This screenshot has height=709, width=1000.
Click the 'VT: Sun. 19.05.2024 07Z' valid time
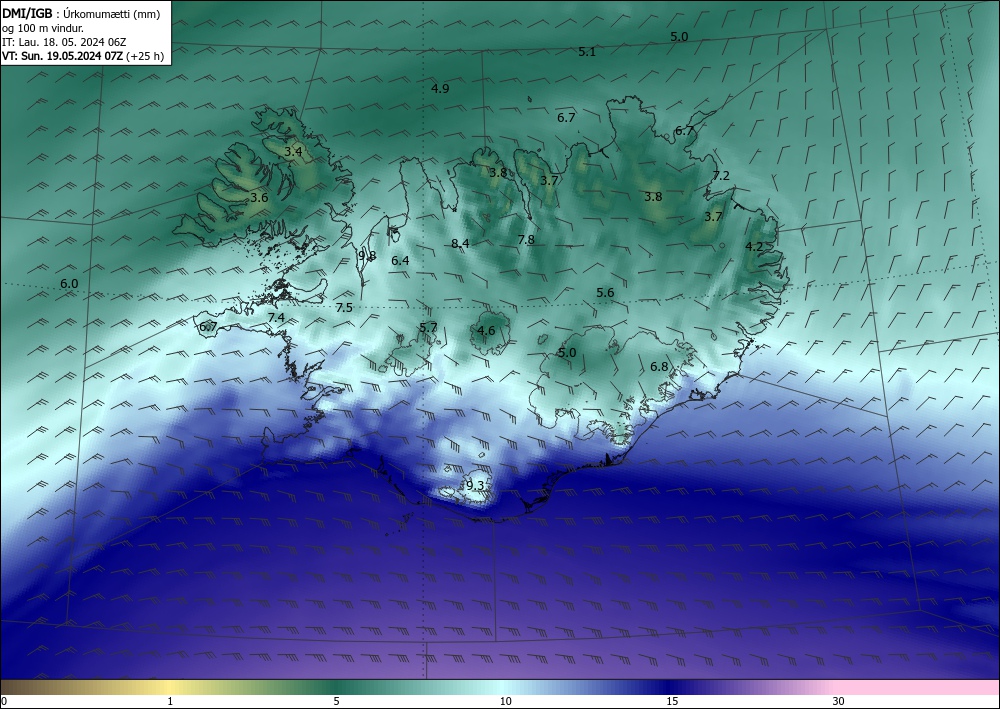[64, 56]
